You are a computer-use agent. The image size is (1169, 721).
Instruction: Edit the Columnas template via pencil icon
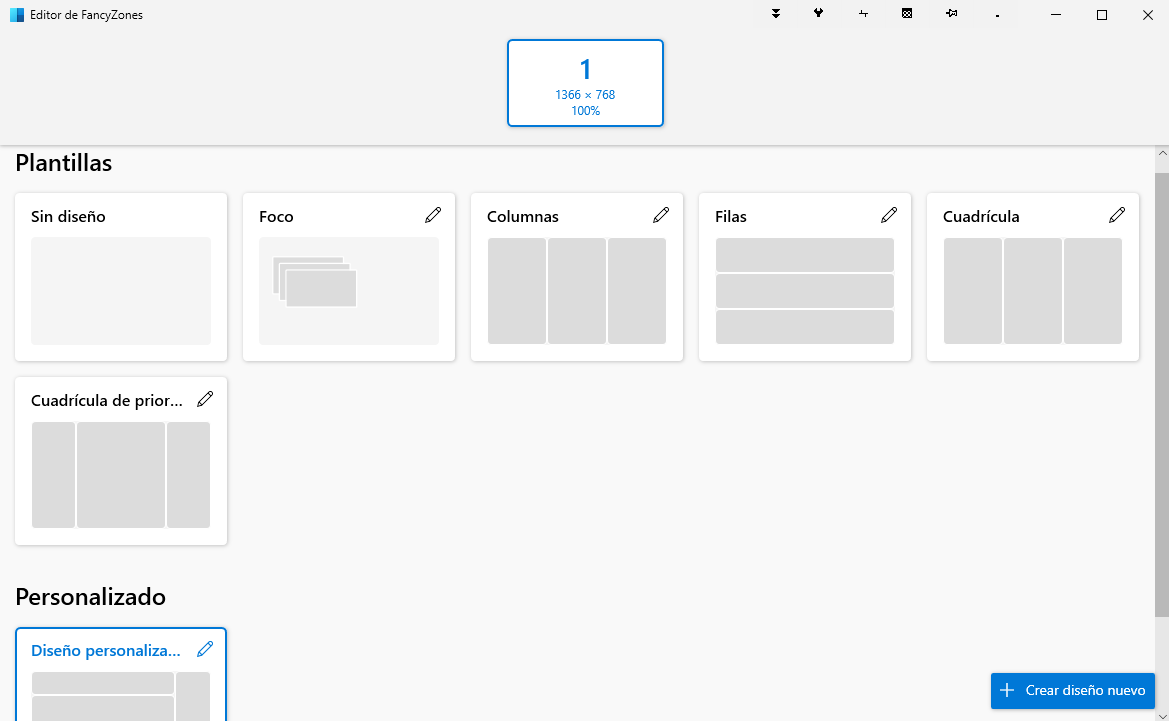coord(660,215)
